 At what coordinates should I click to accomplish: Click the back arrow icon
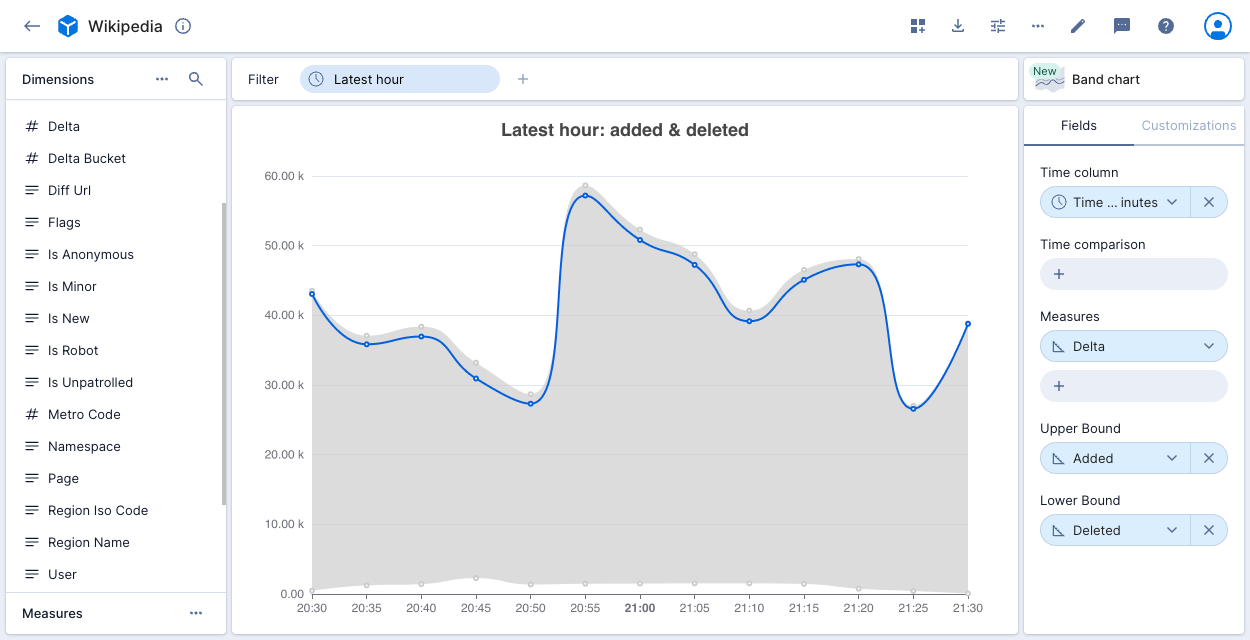[x=32, y=26]
